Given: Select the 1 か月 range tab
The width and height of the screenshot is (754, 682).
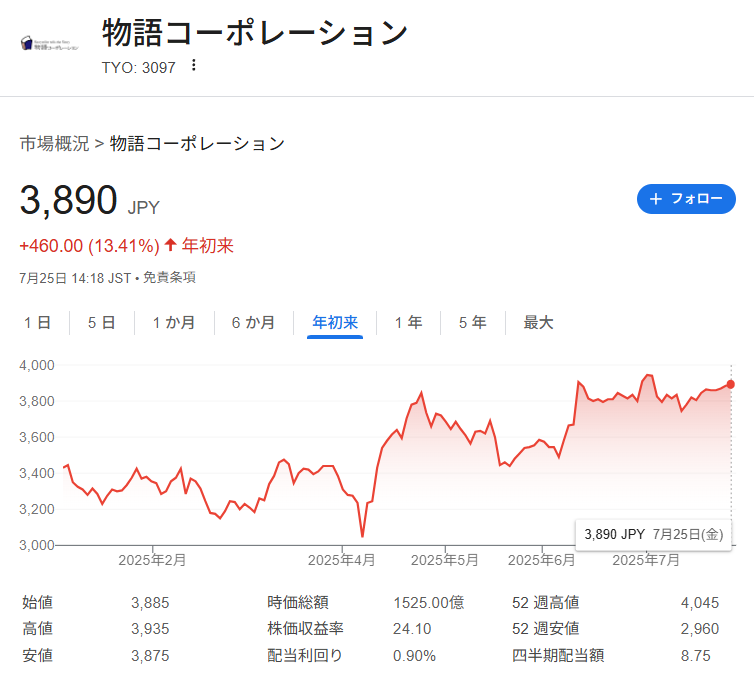Looking at the screenshot, I should tap(174, 322).
